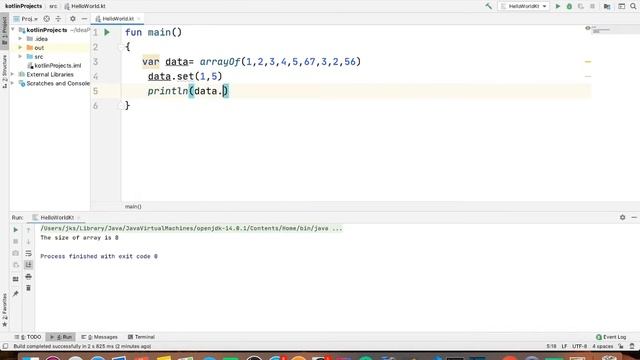640x360 pixels.
Task: Click the 4 spaces indent status item
Action: click(603, 347)
